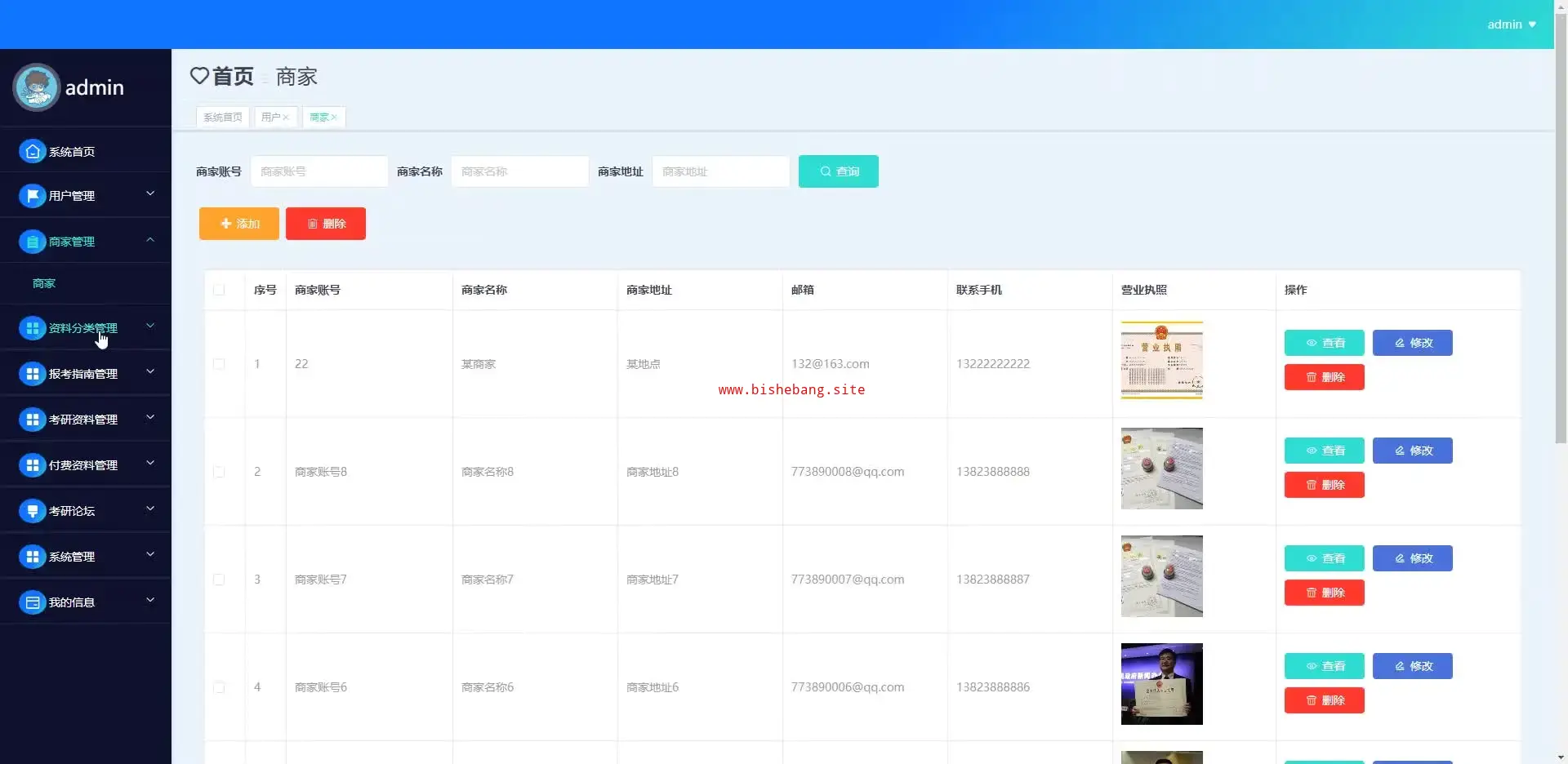The image size is (1568, 764).
Task: Tick the select-all checkbox in table header
Action: [x=219, y=290]
